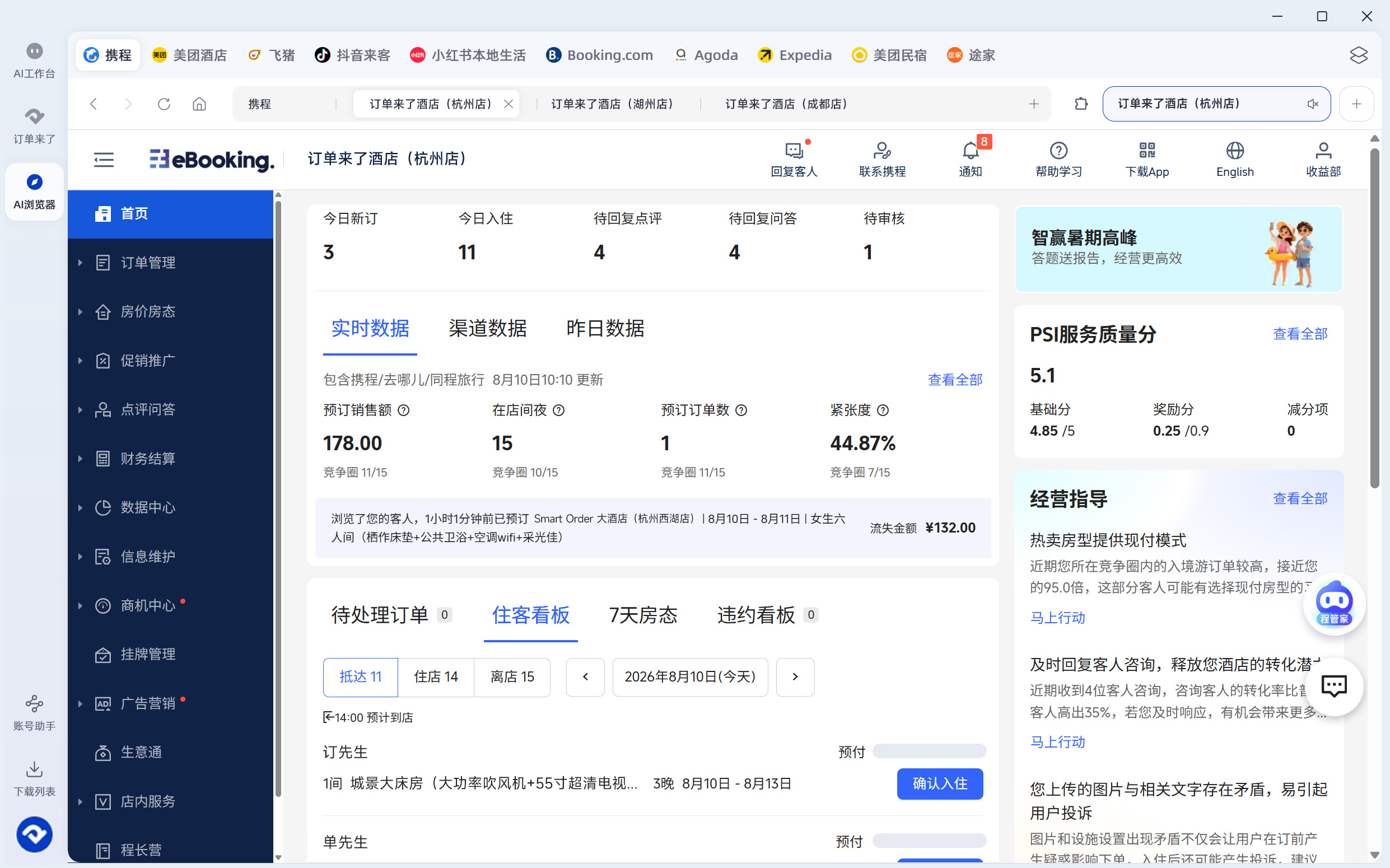Select the 住店 14 filter
The width and height of the screenshot is (1390, 868).
(x=436, y=677)
